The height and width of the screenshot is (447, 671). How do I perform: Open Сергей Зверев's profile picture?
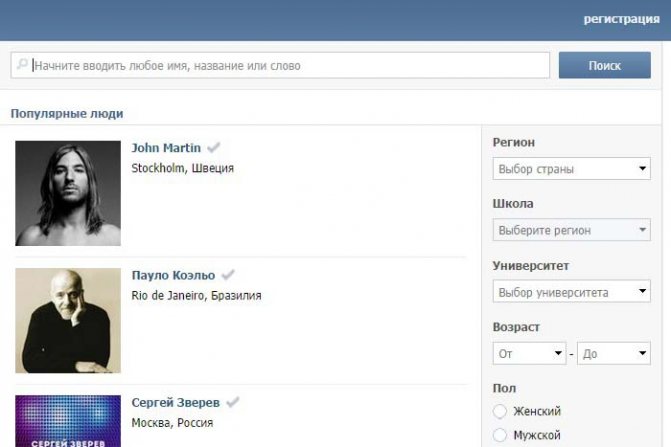click(x=68, y=421)
